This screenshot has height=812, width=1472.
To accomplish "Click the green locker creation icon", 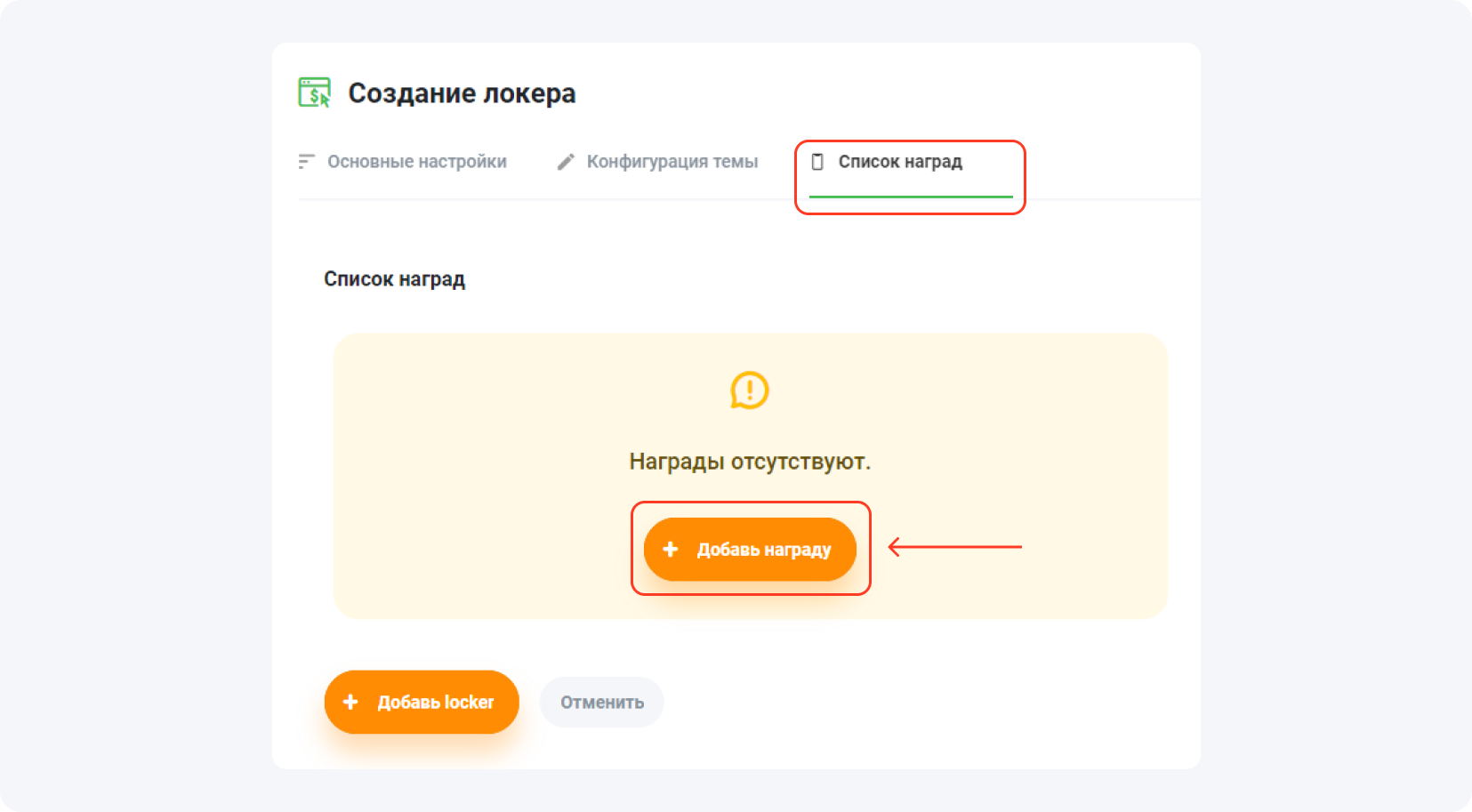I will [x=316, y=92].
